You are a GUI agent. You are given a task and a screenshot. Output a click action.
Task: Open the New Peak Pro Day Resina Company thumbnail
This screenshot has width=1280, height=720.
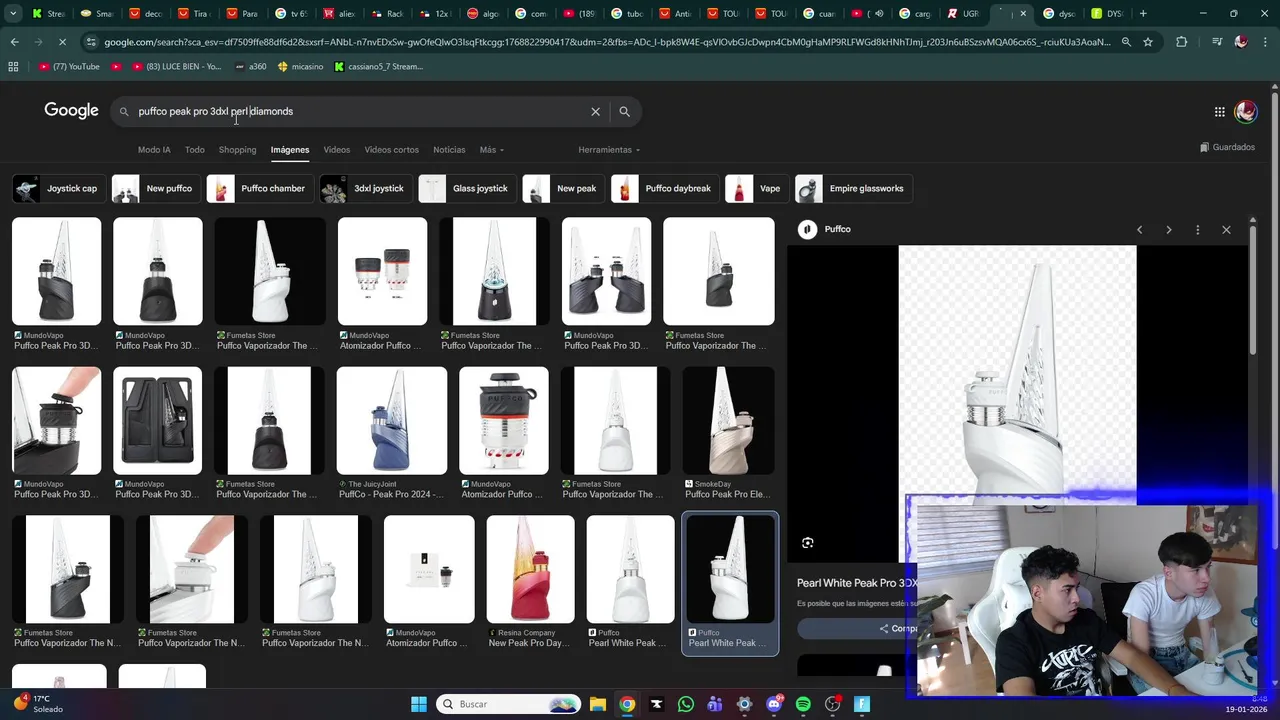(530, 569)
